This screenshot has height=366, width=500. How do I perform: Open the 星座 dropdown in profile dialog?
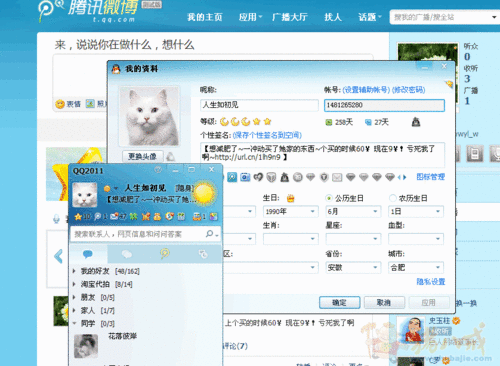[353, 239]
